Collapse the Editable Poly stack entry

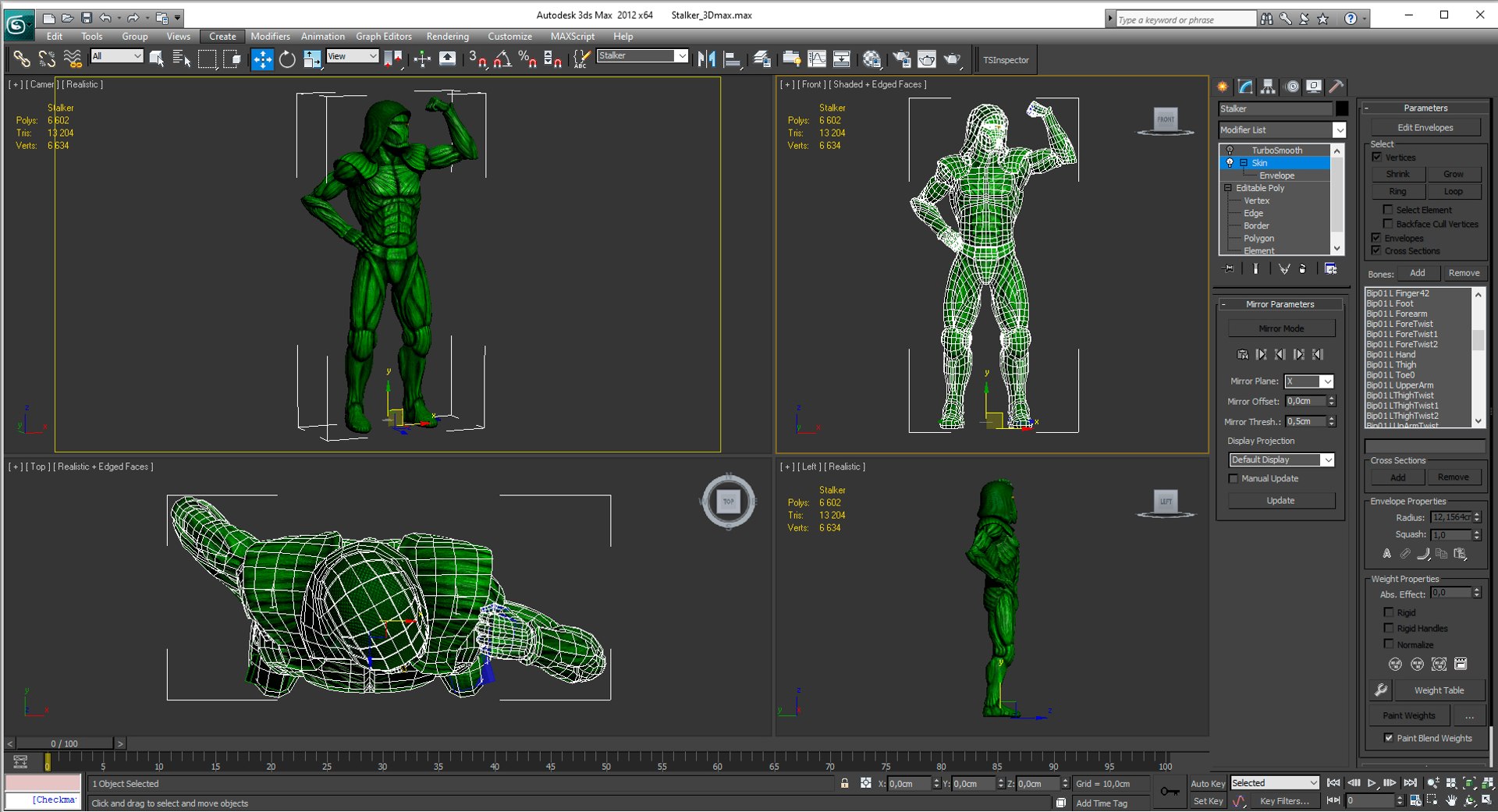coord(1228,188)
